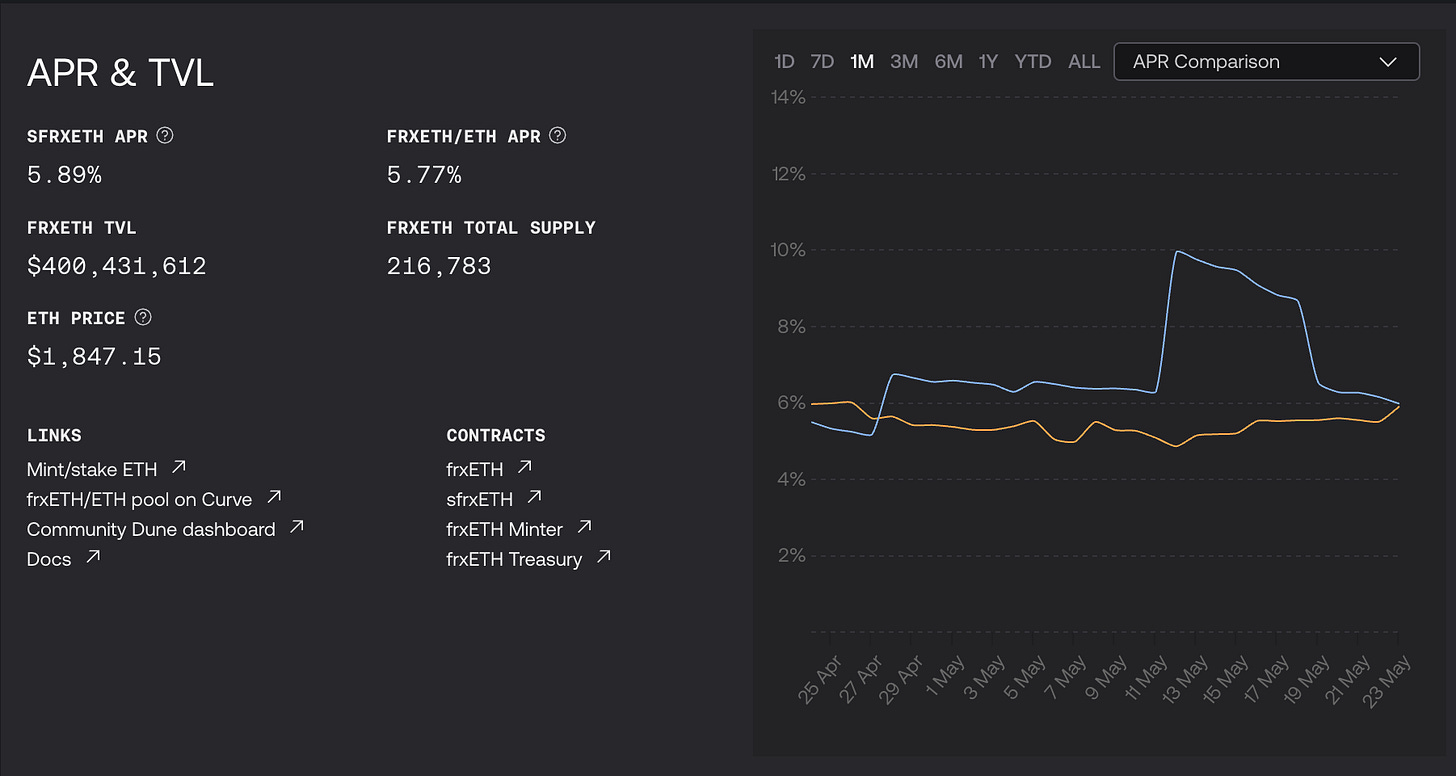The height and width of the screenshot is (776, 1456).
Task: Show year-to-date YTD range
Action: (x=1033, y=62)
